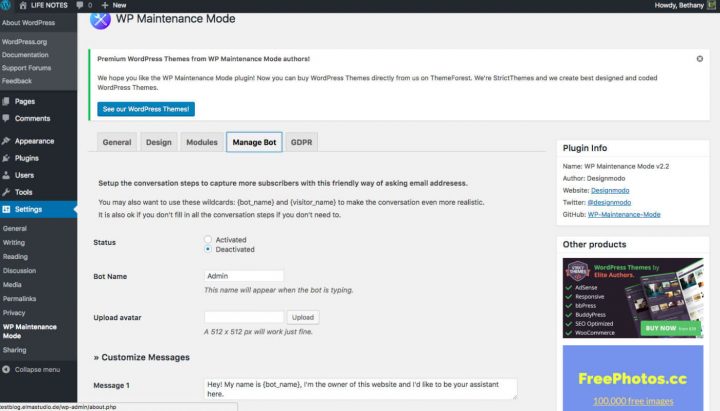Click New in the admin bar

click(119, 5)
